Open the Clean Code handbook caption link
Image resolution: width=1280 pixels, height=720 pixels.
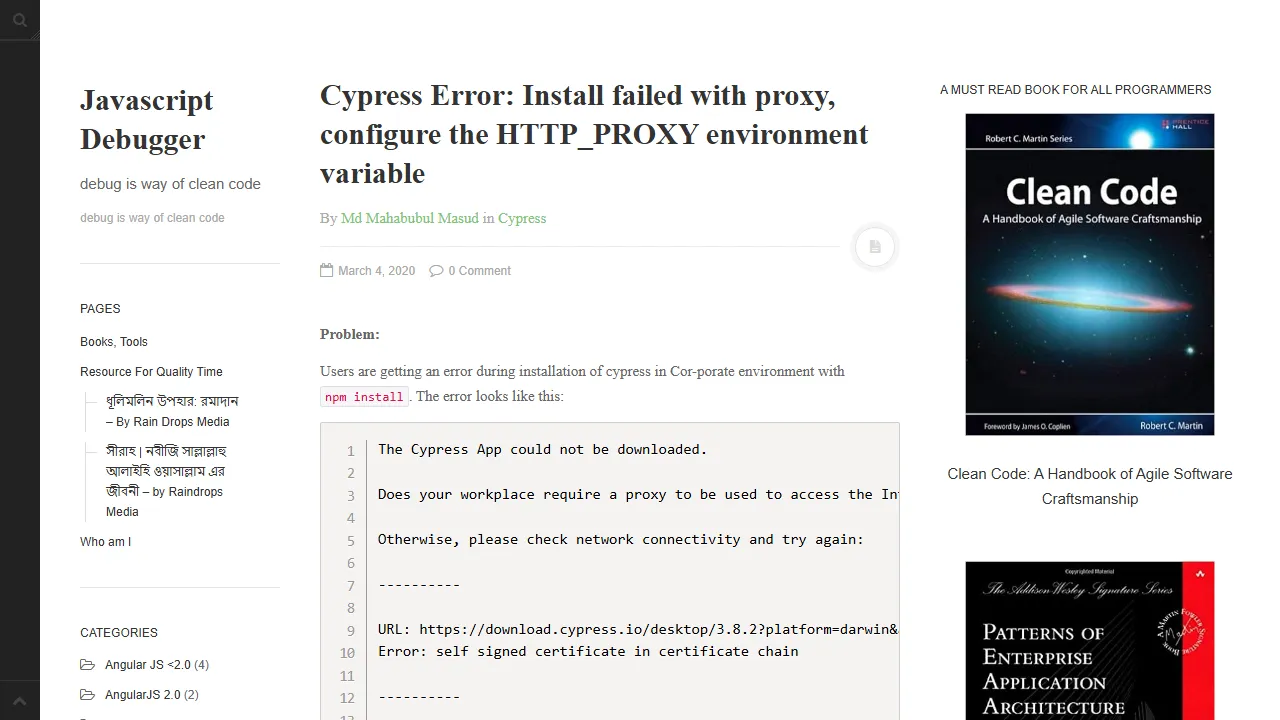[1089, 486]
